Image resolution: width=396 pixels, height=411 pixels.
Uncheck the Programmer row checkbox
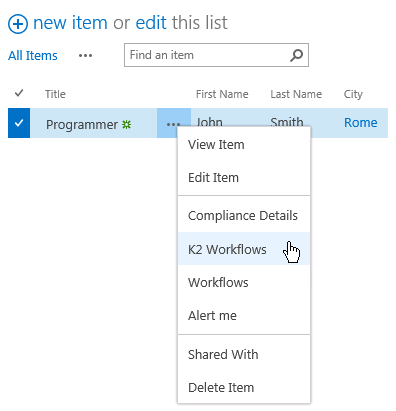[x=19, y=123]
